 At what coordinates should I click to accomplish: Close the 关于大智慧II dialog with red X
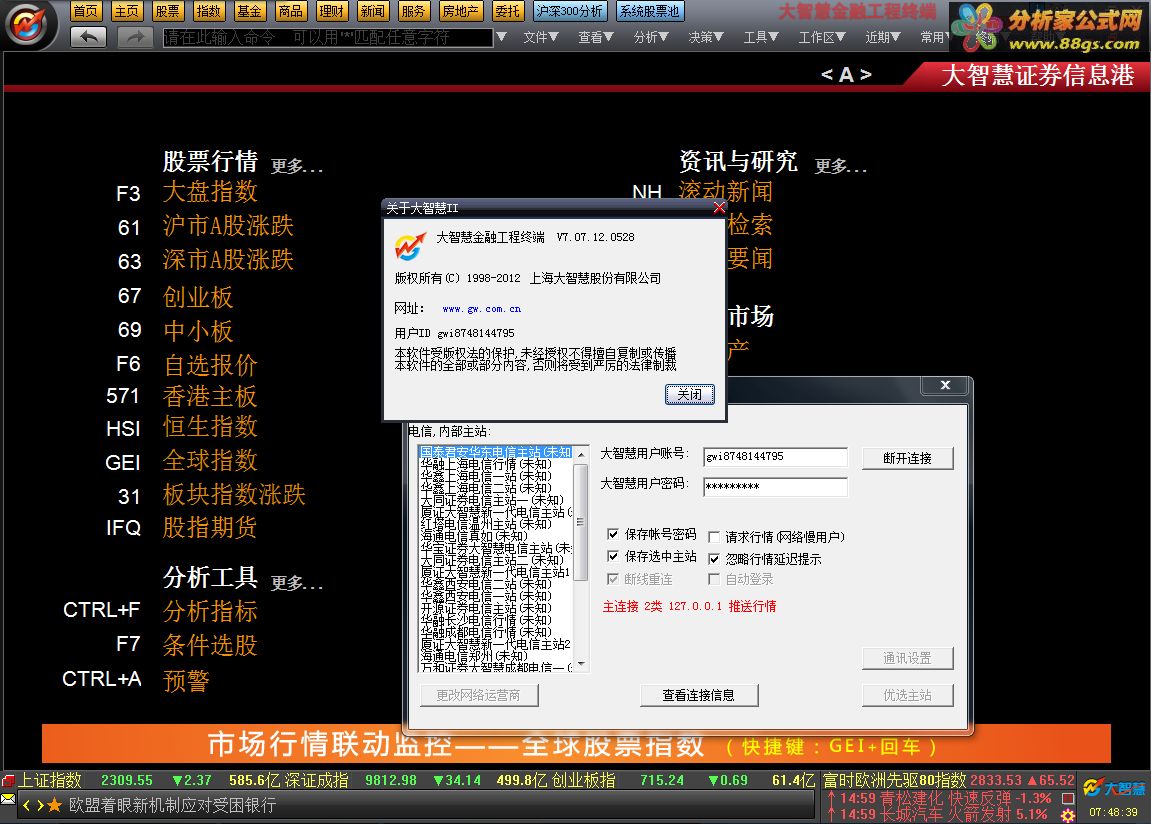(x=719, y=208)
